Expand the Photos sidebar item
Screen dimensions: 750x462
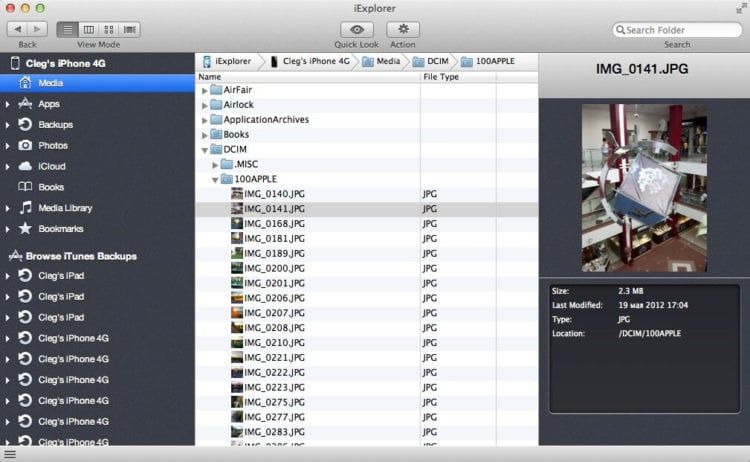pyautogui.click(x=7, y=145)
